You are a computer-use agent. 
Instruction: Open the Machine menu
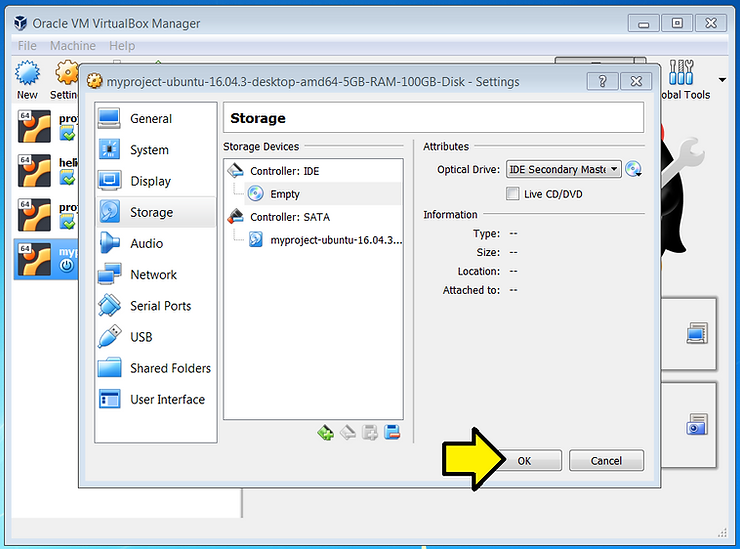pyautogui.click(x=73, y=46)
